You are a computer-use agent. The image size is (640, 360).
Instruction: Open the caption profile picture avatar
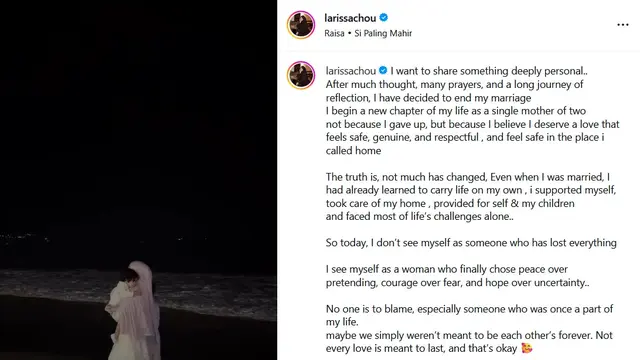point(301,75)
